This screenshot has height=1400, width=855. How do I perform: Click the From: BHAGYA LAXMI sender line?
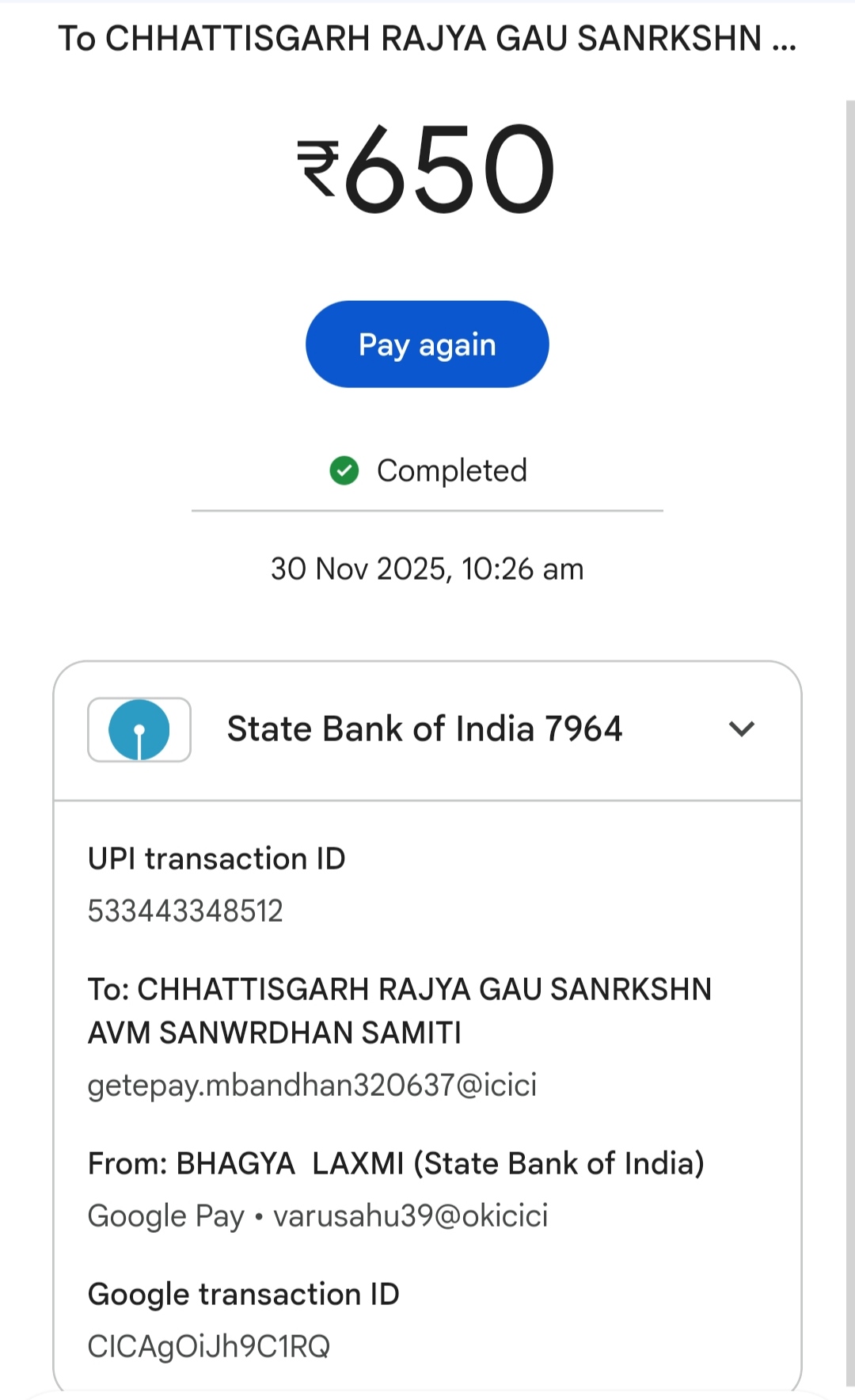396,1164
